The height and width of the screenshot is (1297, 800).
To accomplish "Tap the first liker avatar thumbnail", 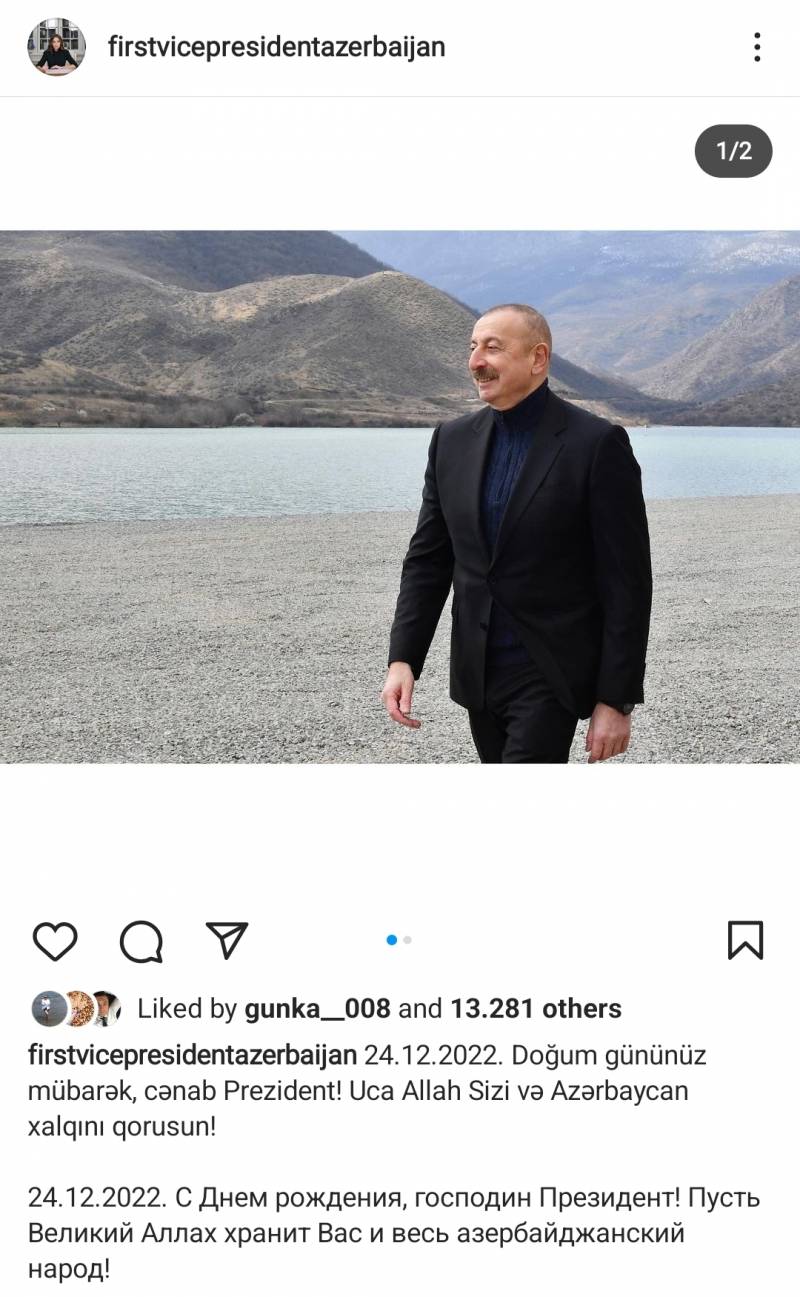I will 49,1009.
